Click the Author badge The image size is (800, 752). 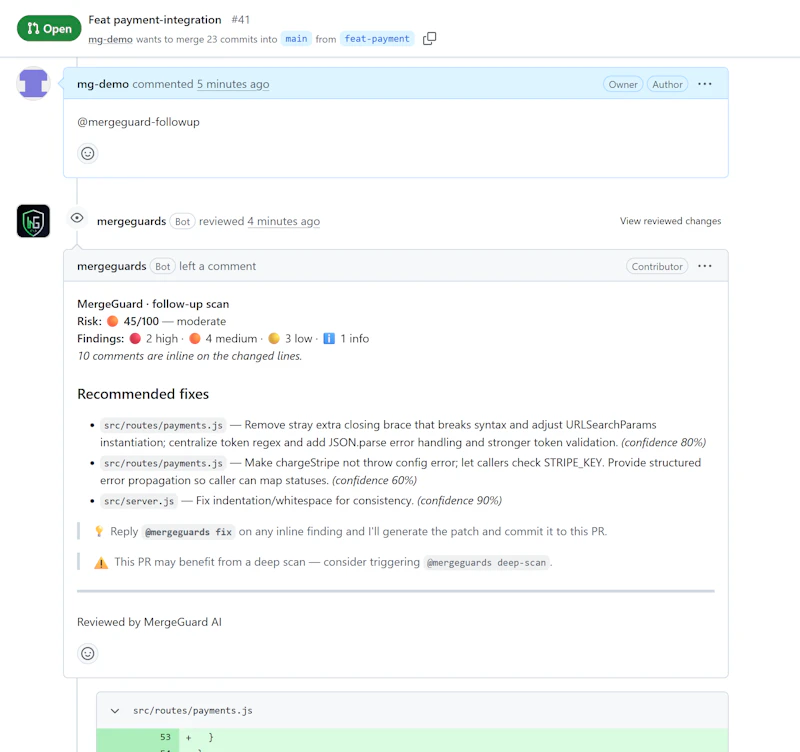tap(667, 85)
